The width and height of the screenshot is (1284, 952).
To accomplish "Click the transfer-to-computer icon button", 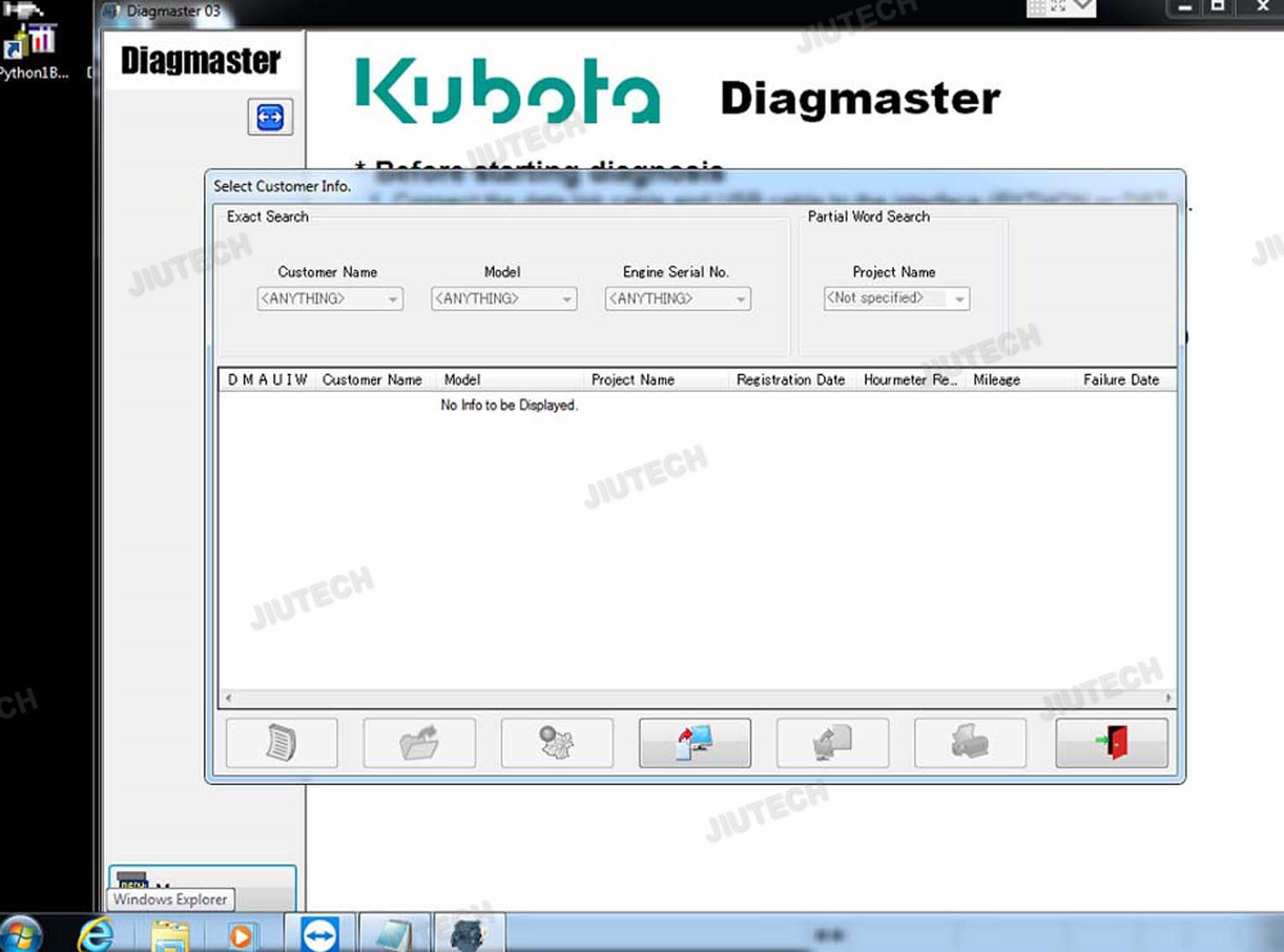I will tap(694, 742).
